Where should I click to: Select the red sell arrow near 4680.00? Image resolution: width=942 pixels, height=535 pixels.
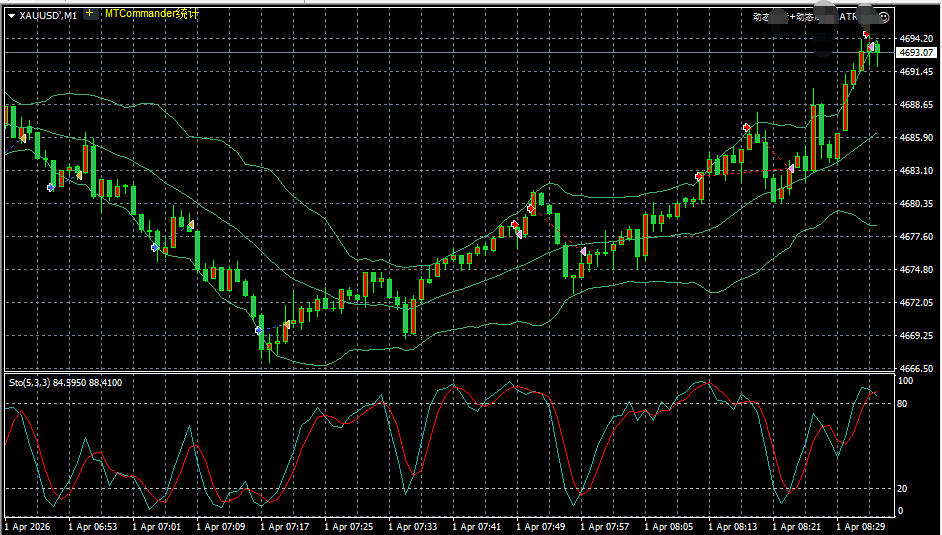(530, 208)
